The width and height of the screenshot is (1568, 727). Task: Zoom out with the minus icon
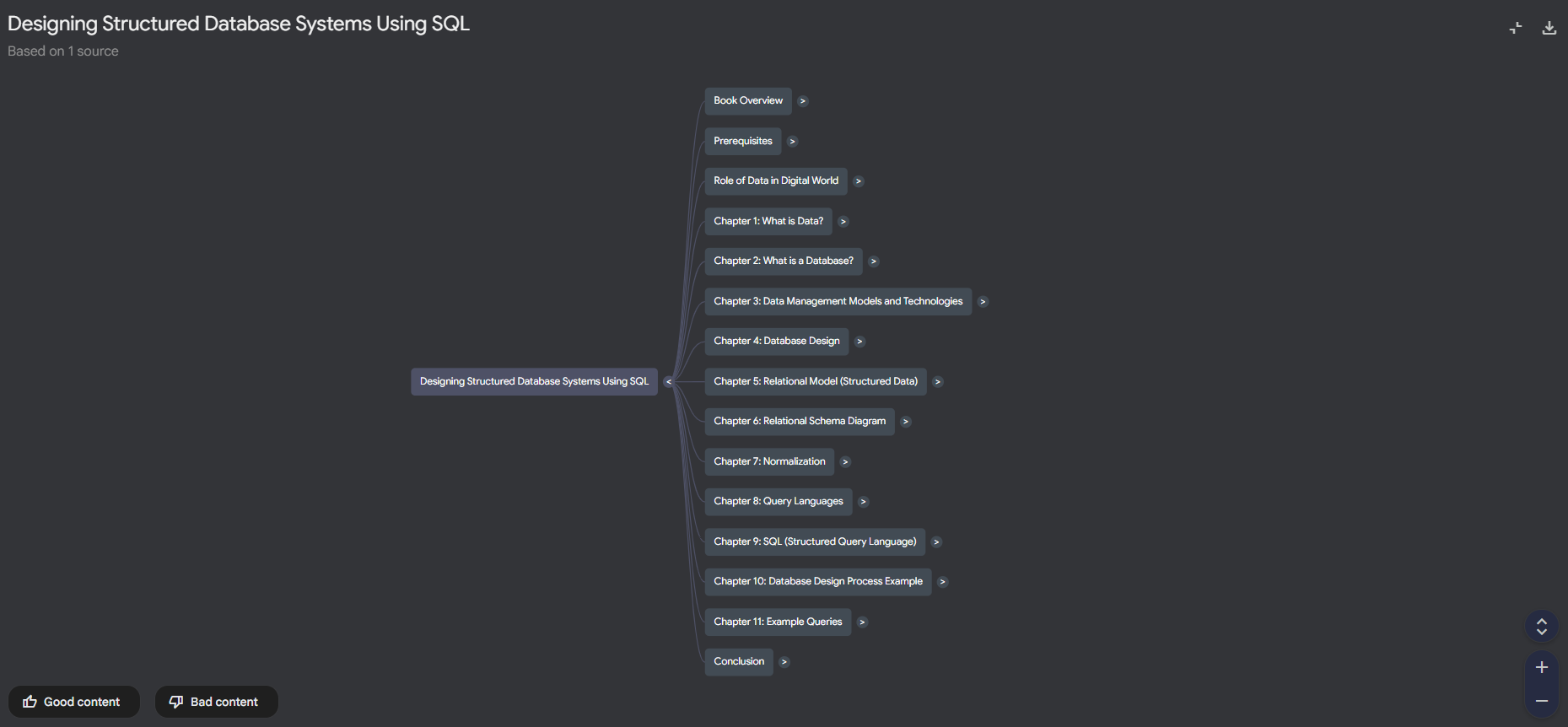pos(1542,701)
